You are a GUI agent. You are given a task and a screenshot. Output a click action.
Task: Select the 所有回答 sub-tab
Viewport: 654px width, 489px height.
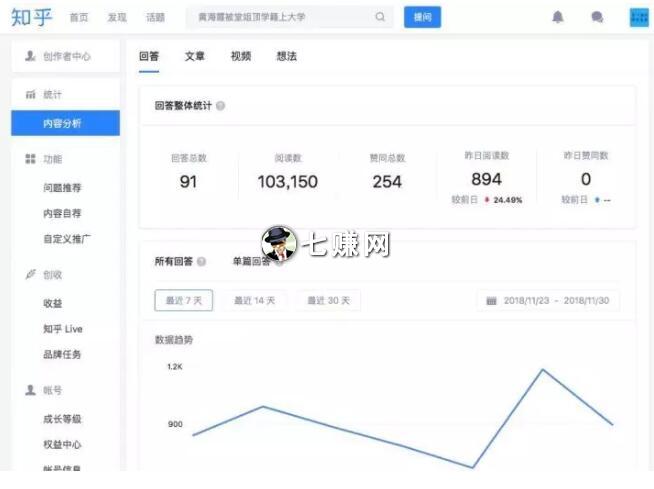click(174, 262)
